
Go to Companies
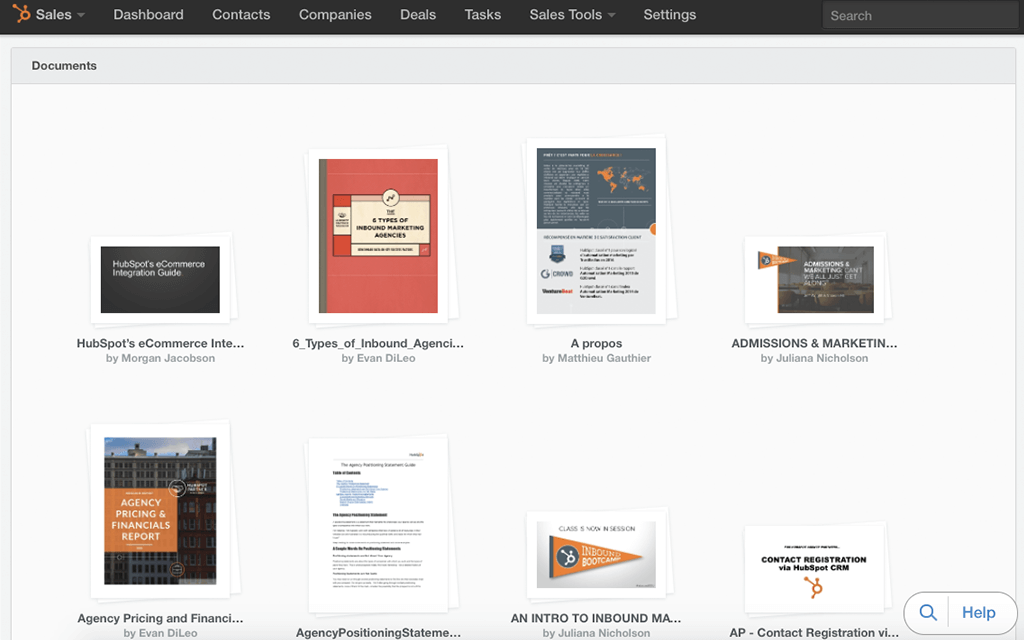click(335, 15)
